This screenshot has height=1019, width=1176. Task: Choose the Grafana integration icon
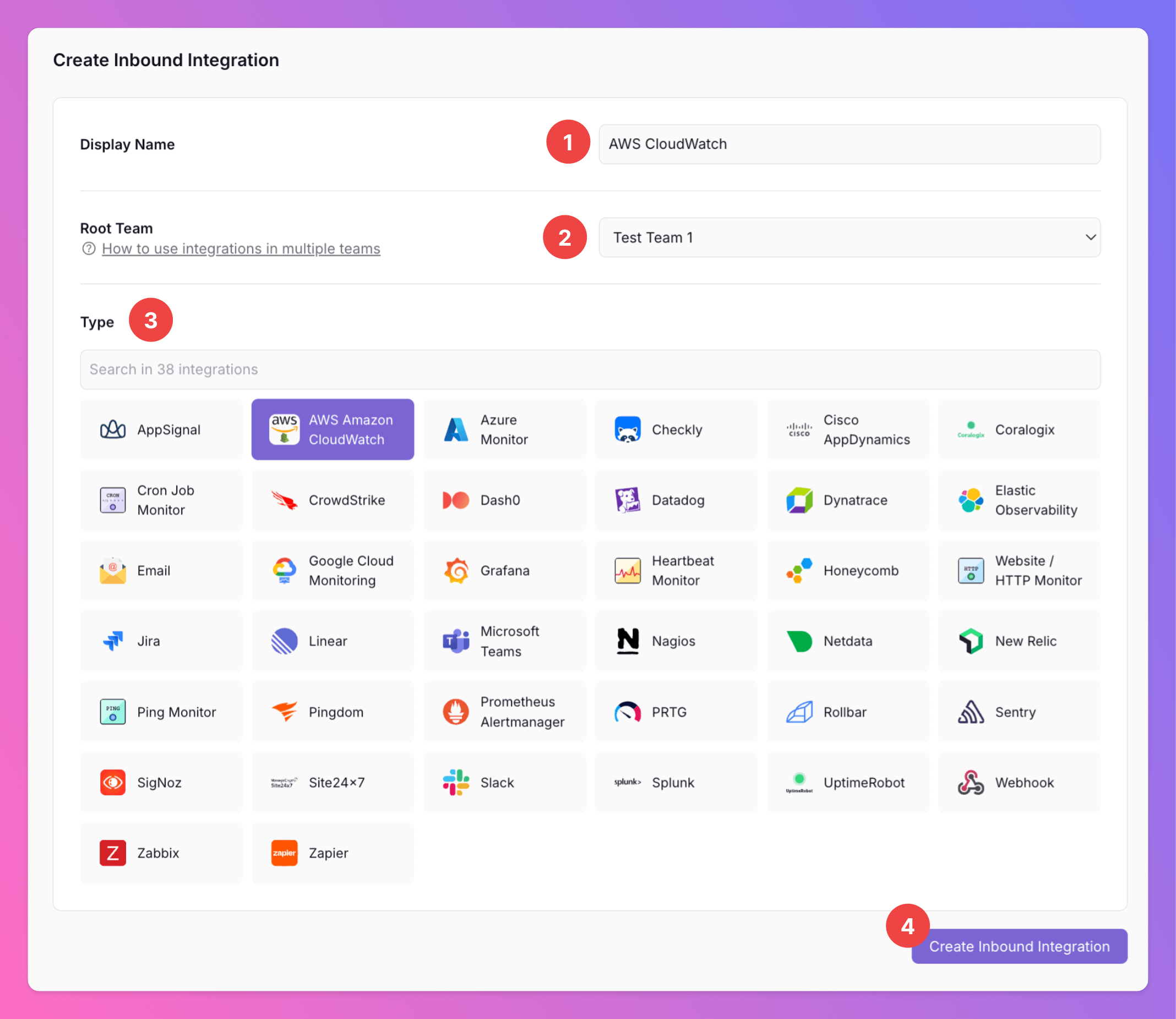coord(456,571)
